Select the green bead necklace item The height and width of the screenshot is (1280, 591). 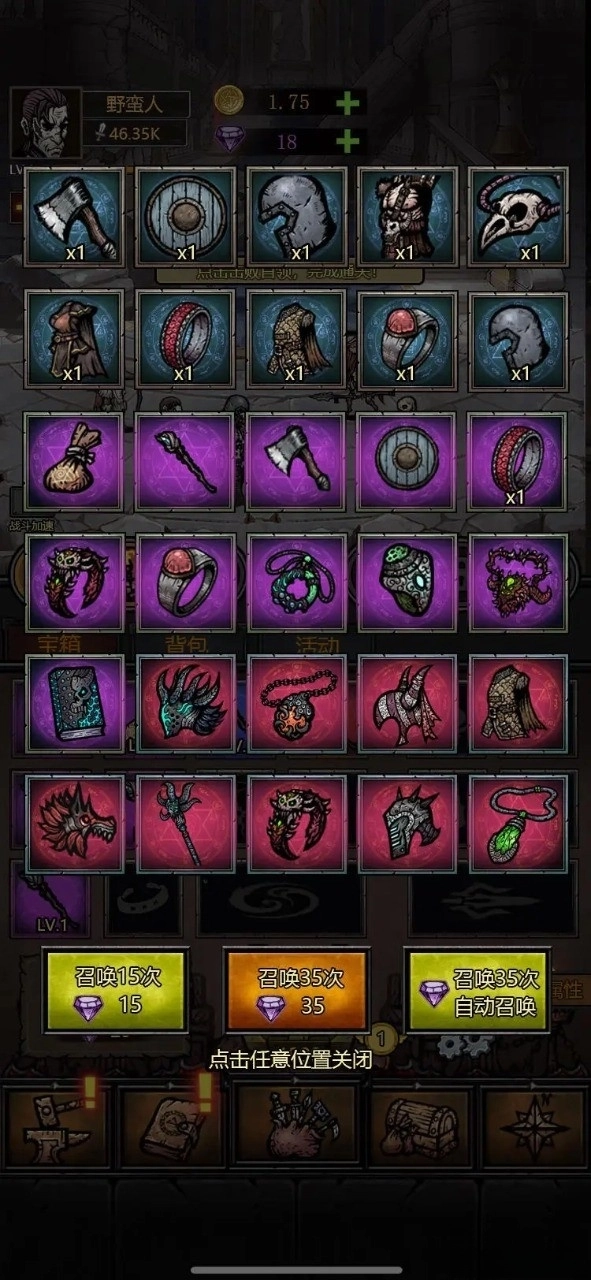coord(296,583)
